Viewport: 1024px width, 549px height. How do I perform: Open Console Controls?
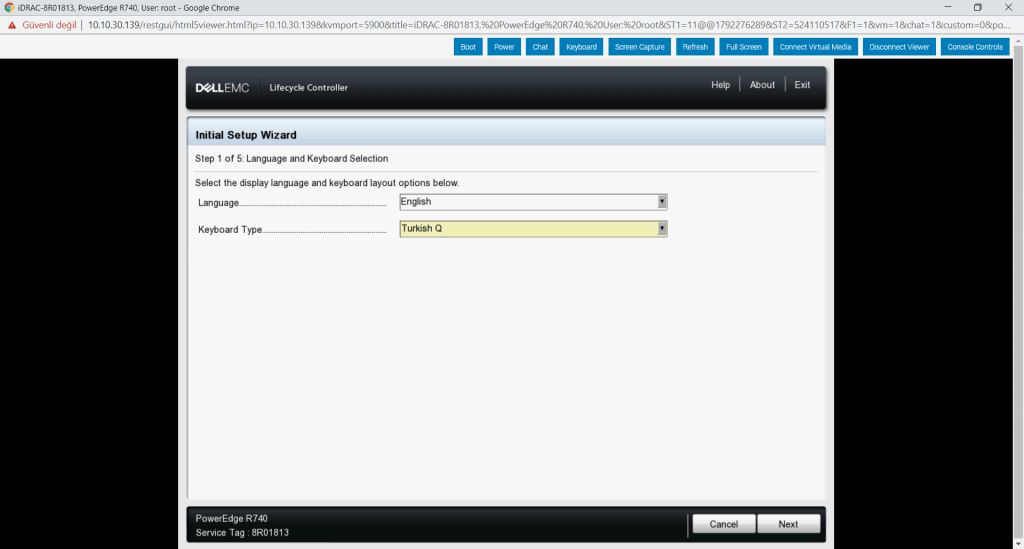(974, 47)
